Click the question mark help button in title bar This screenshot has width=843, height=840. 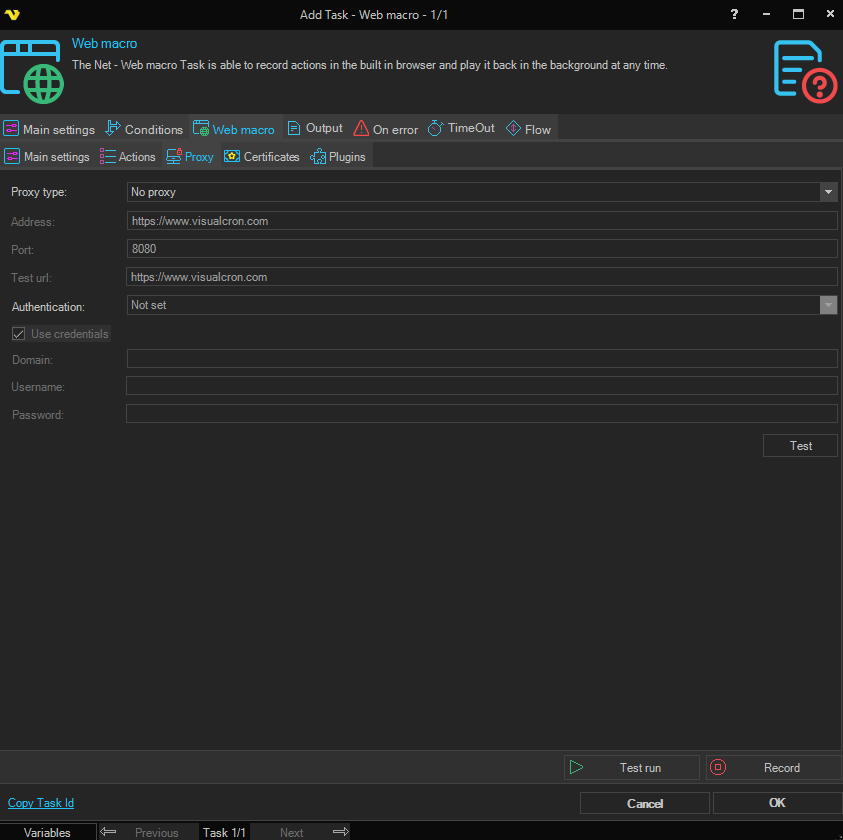735,14
